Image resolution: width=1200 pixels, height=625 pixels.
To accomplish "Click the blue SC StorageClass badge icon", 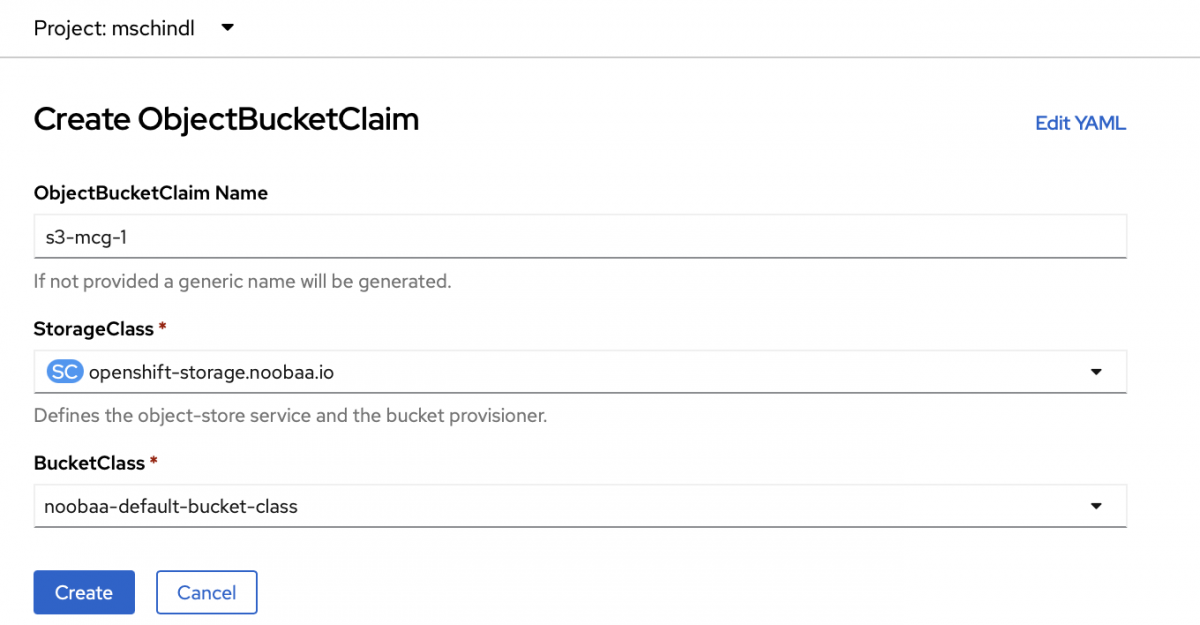I will coord(63,371).
